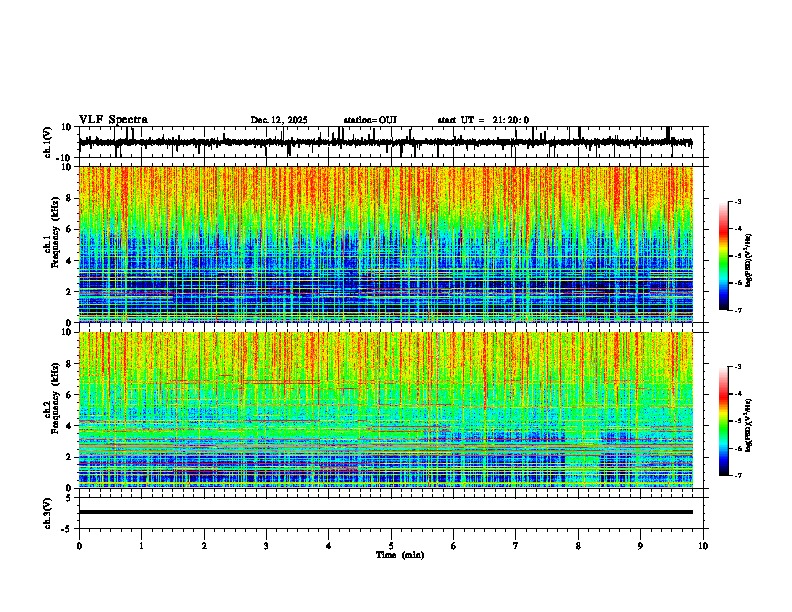
Task: Click the 'ch.3(V)' axis label
Action: point(48,513)
